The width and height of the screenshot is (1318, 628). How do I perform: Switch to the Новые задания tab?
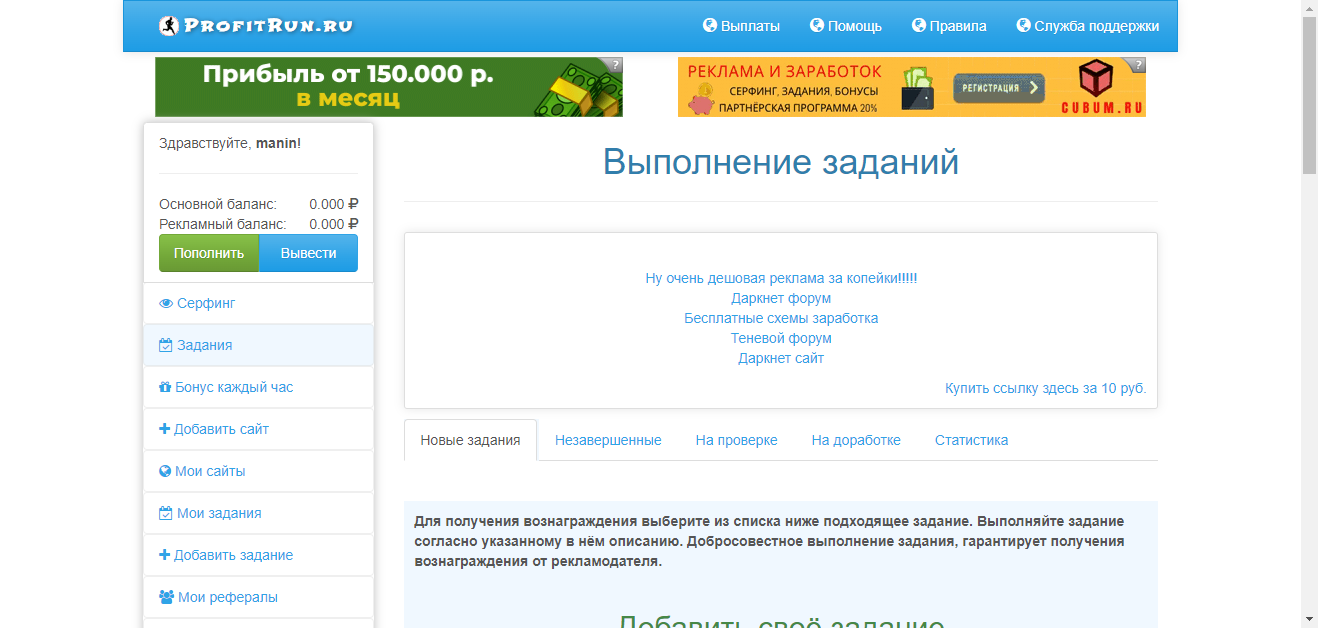470,440
